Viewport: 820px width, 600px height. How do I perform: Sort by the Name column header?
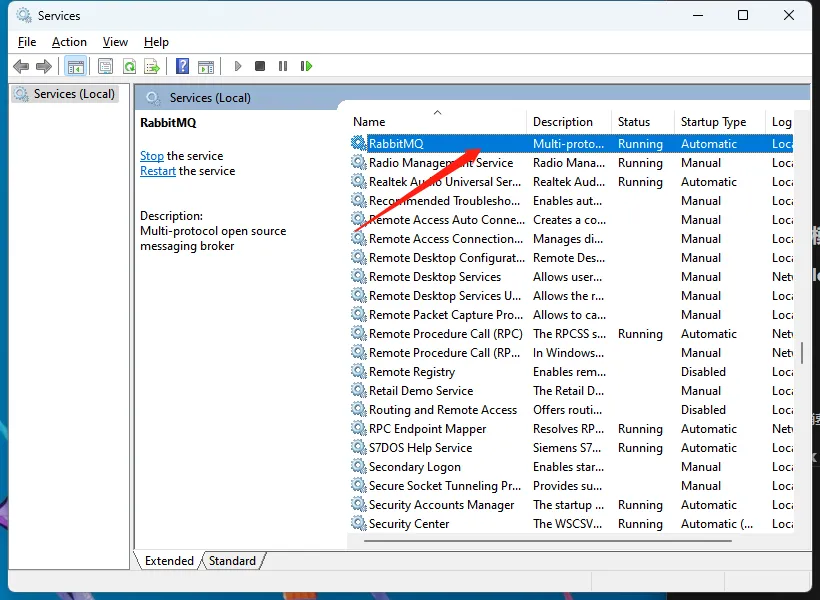click(x=437, y=122)
